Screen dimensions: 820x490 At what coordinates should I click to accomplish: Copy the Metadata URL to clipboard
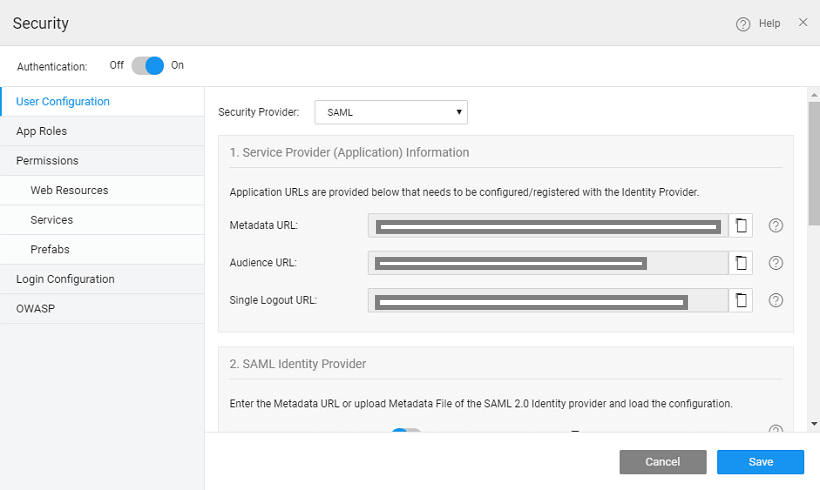740,226
